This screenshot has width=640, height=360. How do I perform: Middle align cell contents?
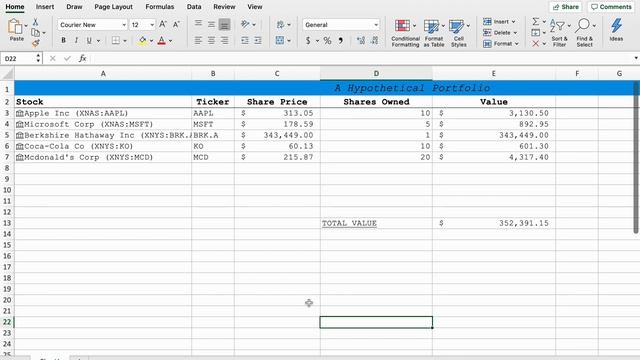pyautogui.click(x=211, y=24)
